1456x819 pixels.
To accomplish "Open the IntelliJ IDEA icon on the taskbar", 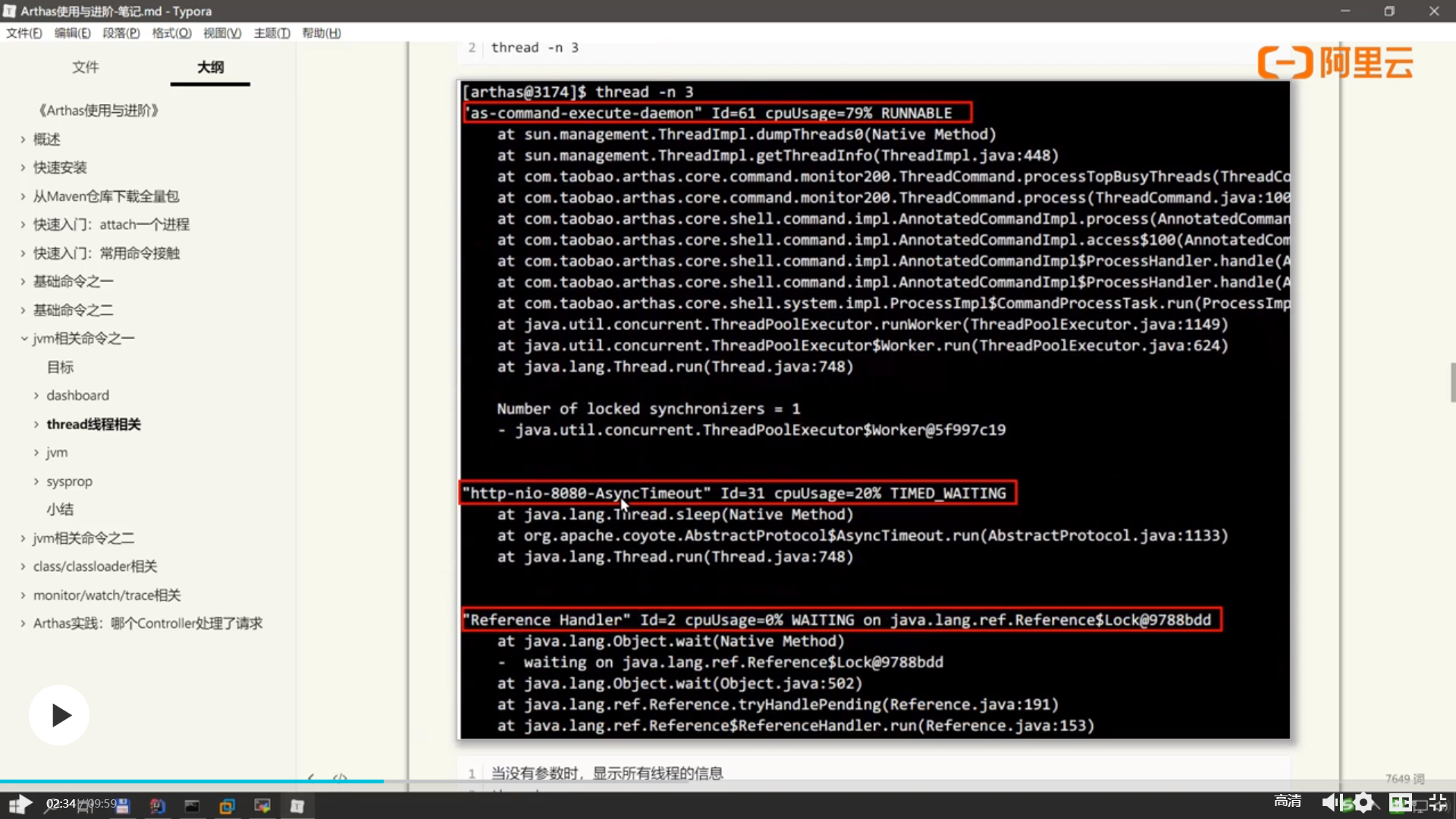I will pos(157,806).
